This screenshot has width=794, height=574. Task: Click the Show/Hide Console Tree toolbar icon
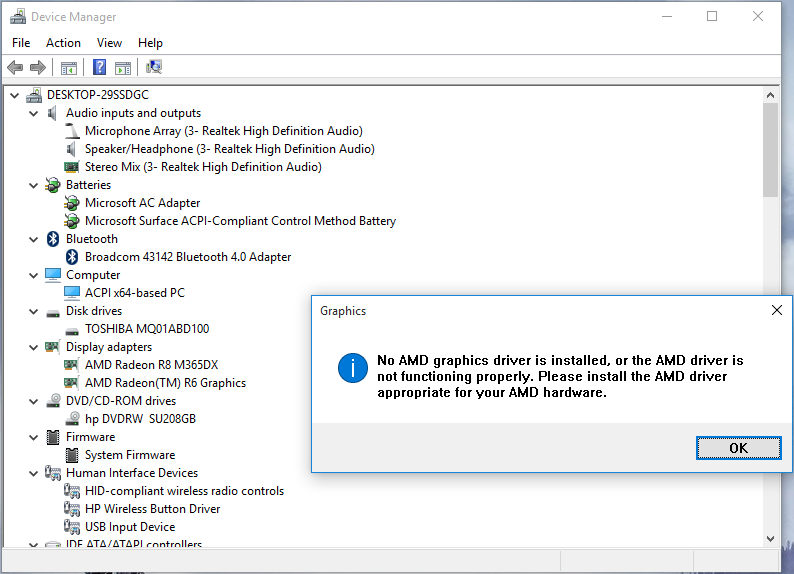[x=69, y=67]
